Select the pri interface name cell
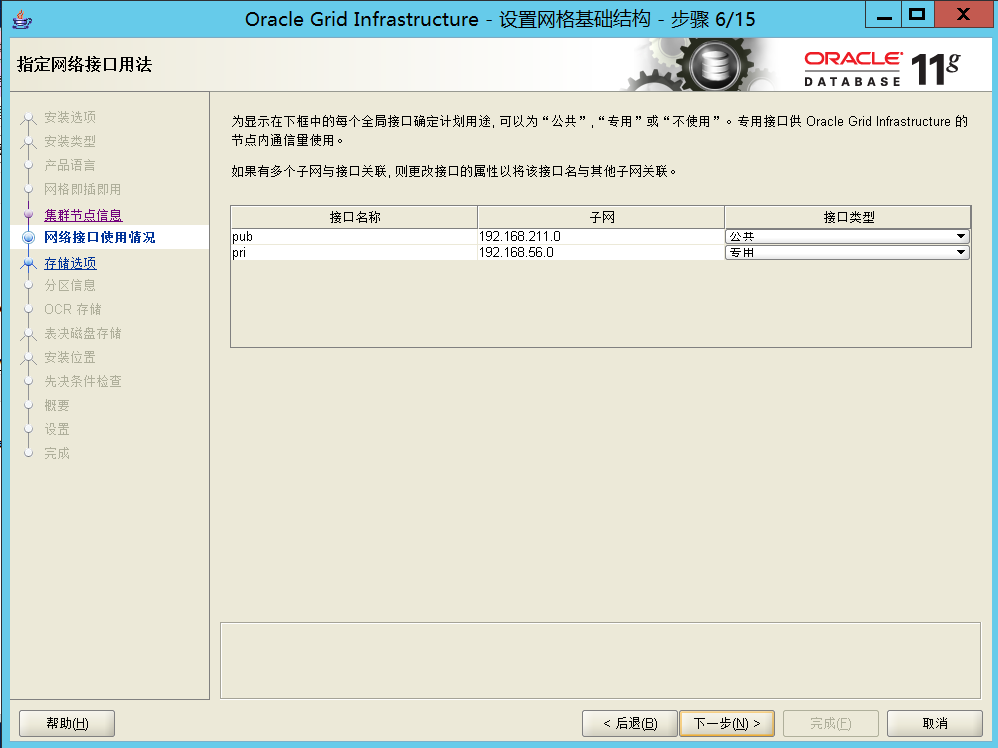Viewport: 998px width, 748px height. [354, 253]
